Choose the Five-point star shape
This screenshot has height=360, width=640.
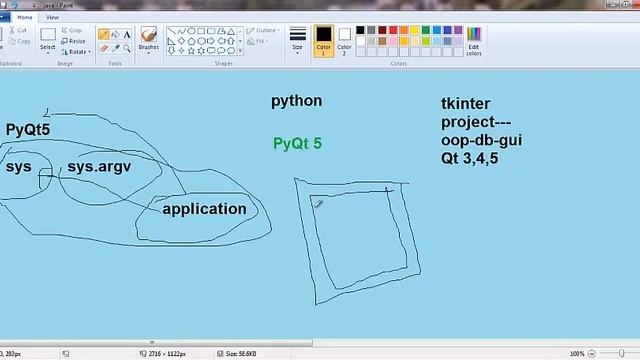[191, 51]
